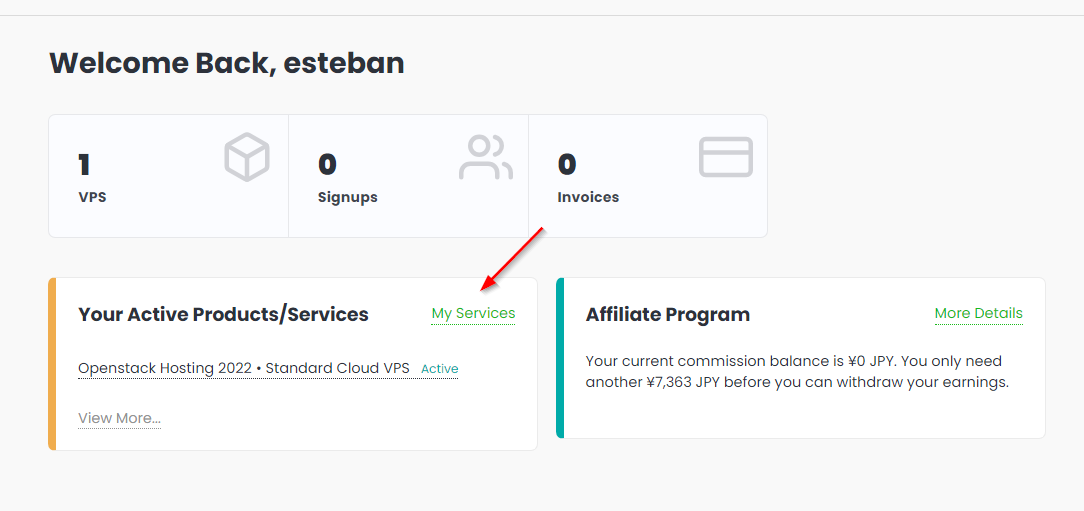Click the green Active status badge
1084x511 pixels.
click(439, 369)
